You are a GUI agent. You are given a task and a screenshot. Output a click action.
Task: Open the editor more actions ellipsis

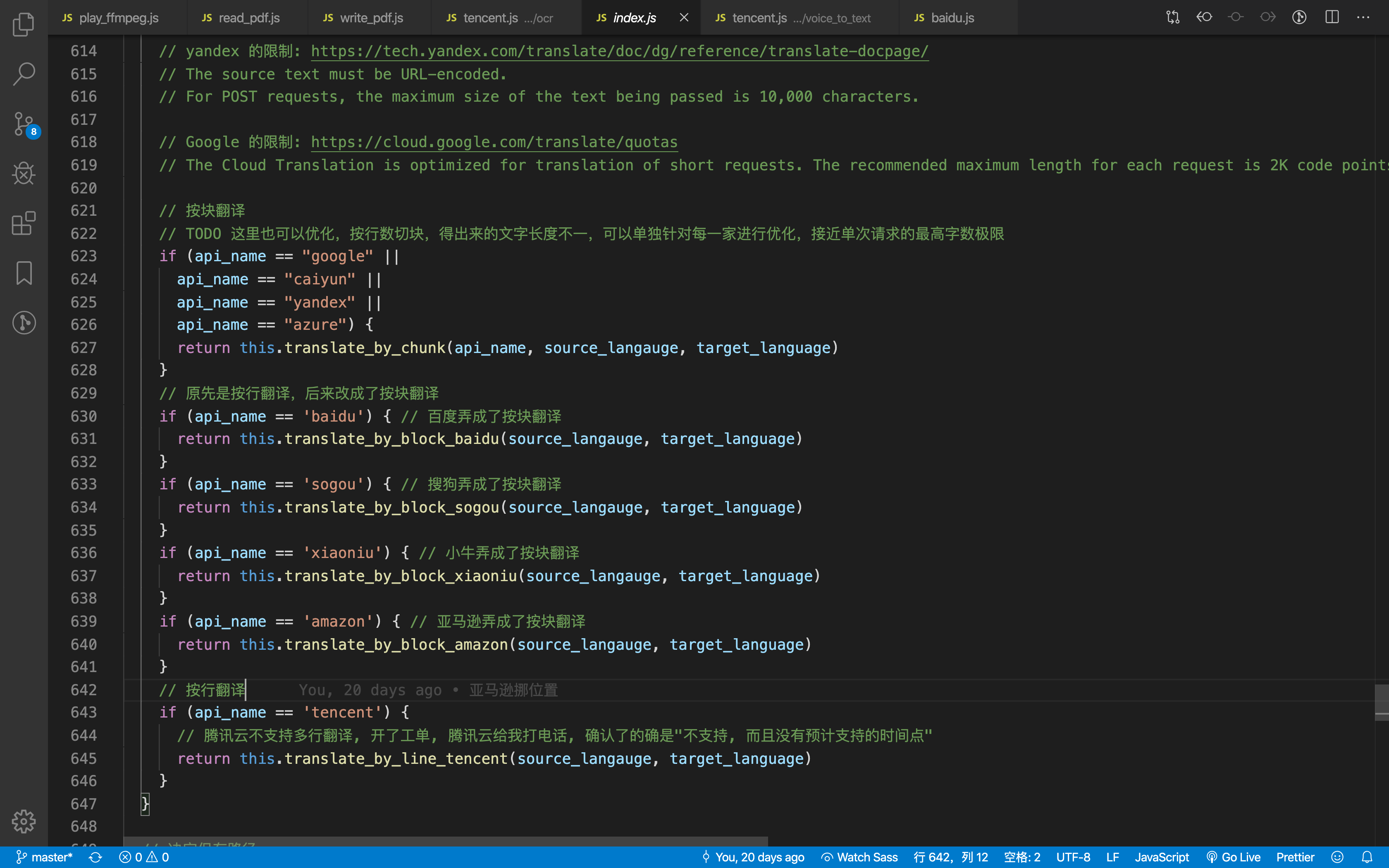tap(1363, 17)
